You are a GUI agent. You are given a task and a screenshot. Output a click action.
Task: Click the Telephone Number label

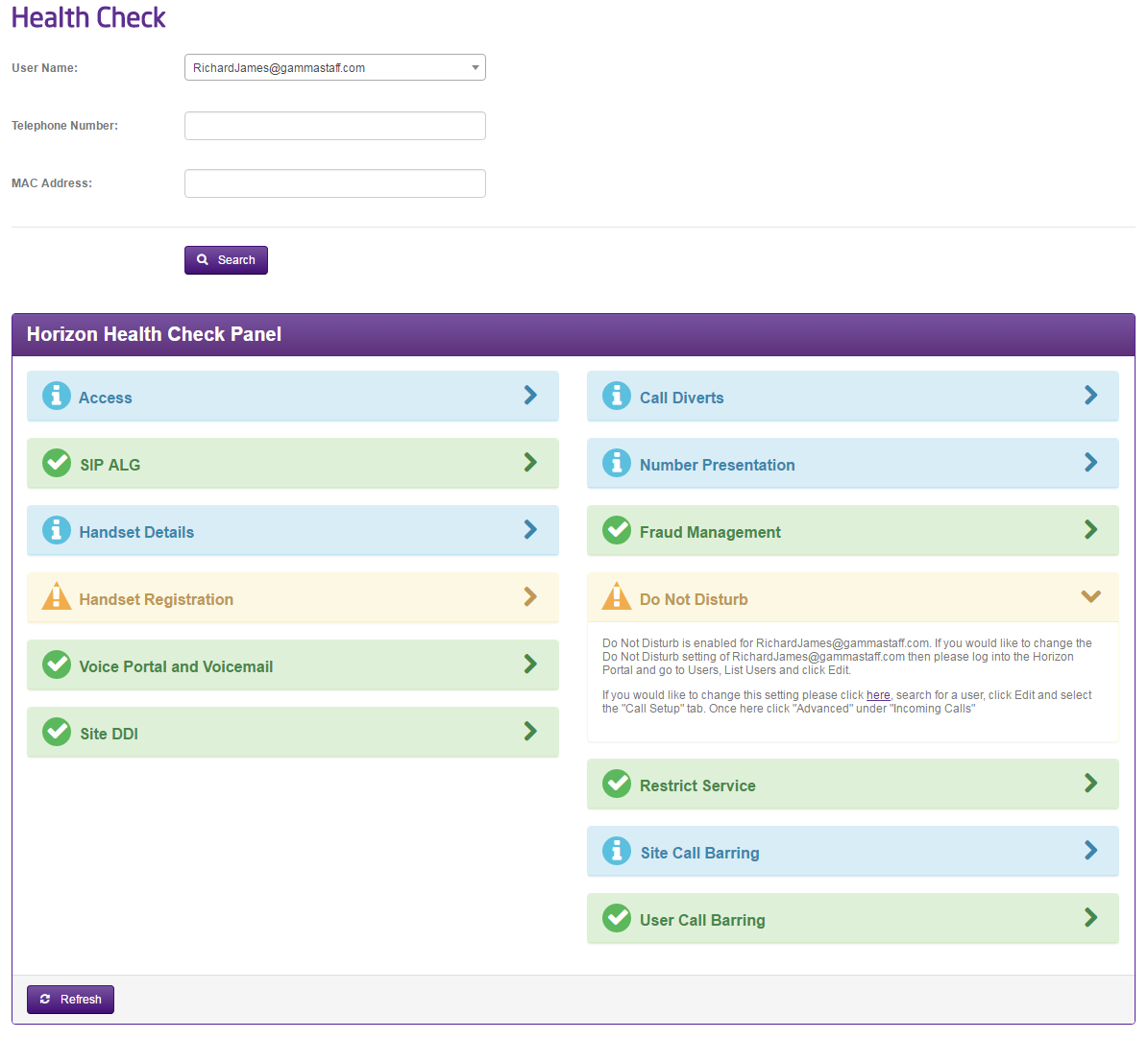coord(64,126)
